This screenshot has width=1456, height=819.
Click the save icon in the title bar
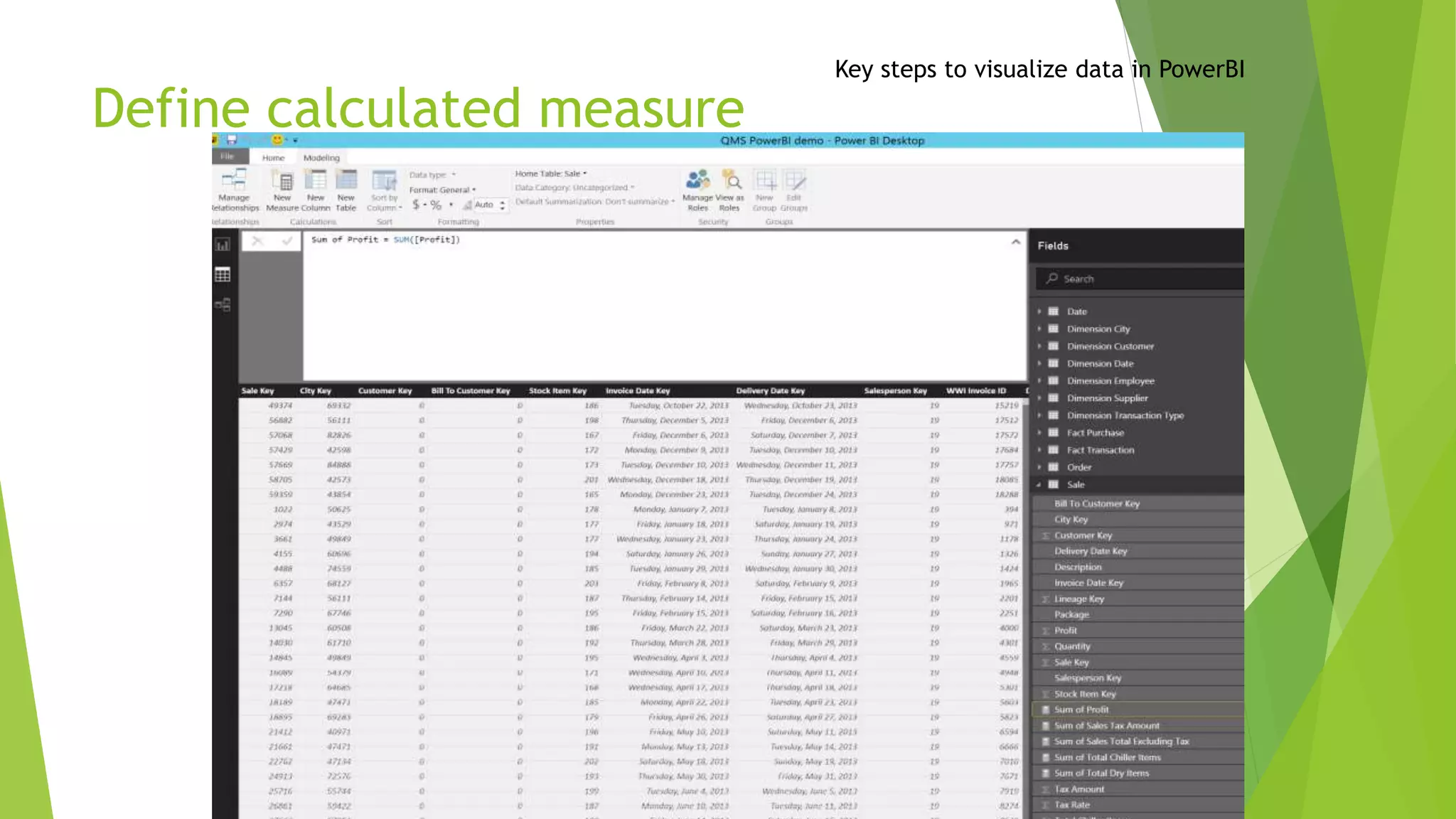(x=231, y=140)
